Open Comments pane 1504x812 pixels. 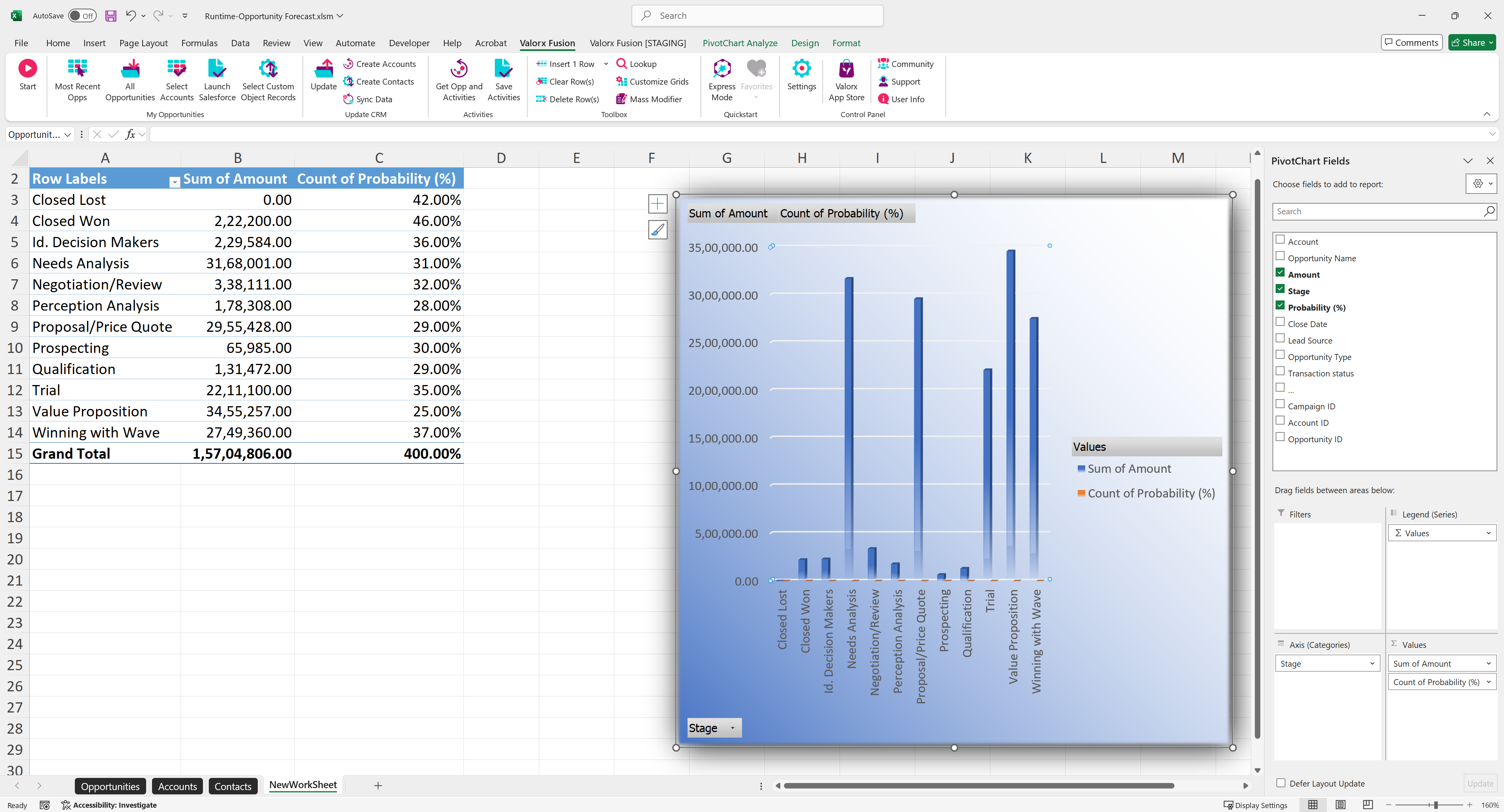pyautogui.click(x=1411, y=42)
